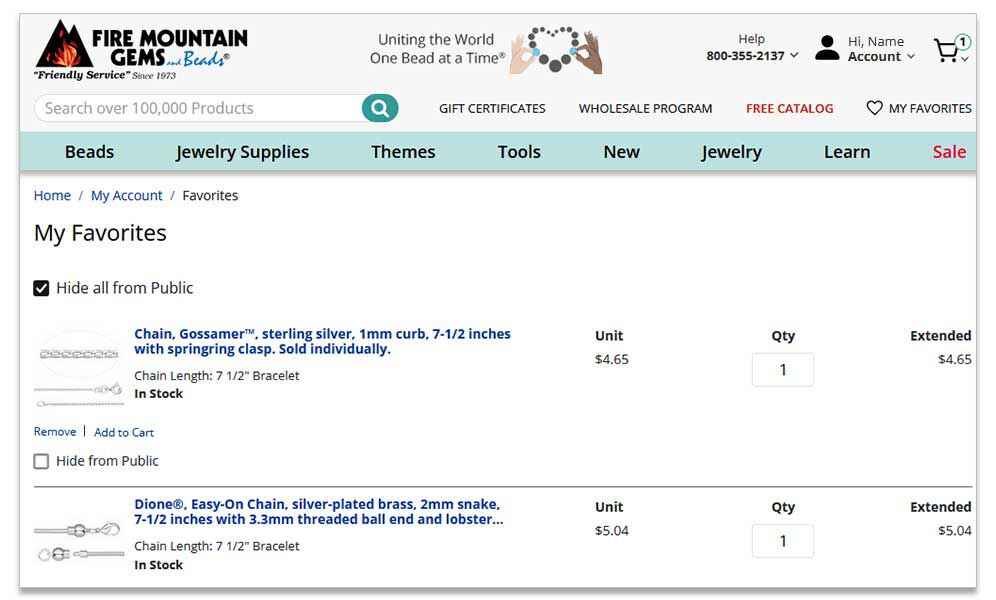Expand the Account dropdown chevron
This screenshot has height=600, width=996.
point(911,57)
